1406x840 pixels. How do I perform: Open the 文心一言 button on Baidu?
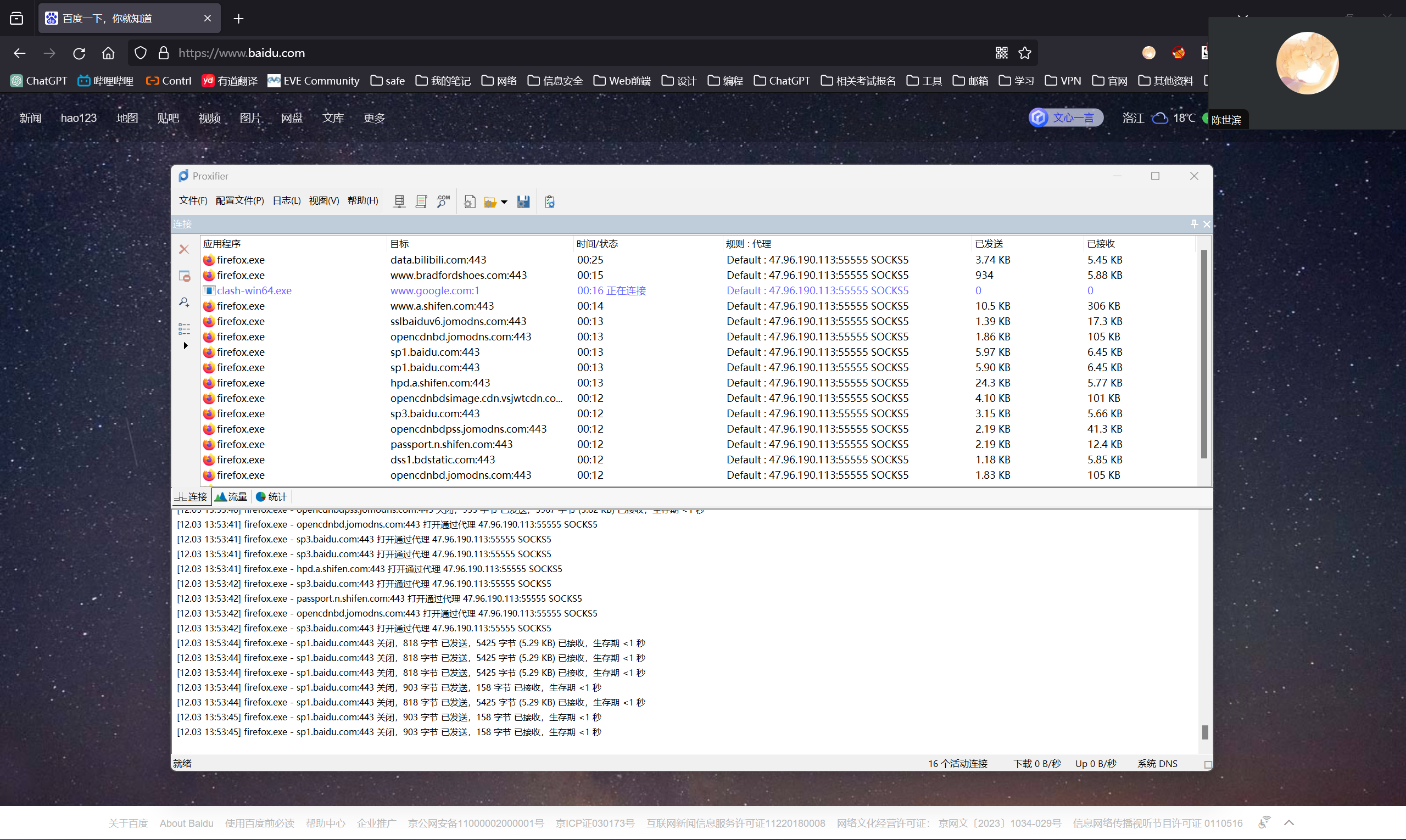(x=1065, y=117)
